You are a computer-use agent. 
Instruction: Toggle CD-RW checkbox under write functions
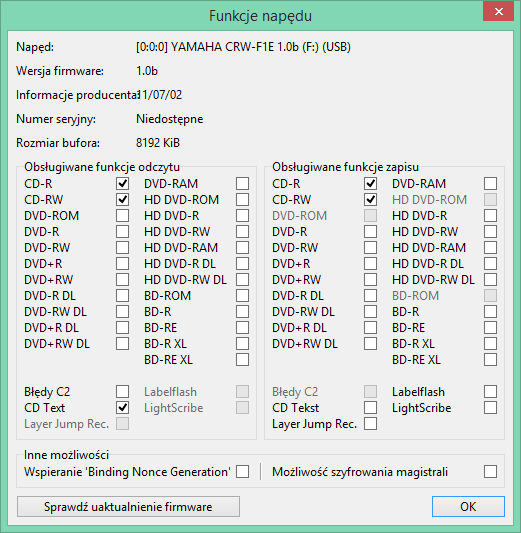tap(370, 200)
